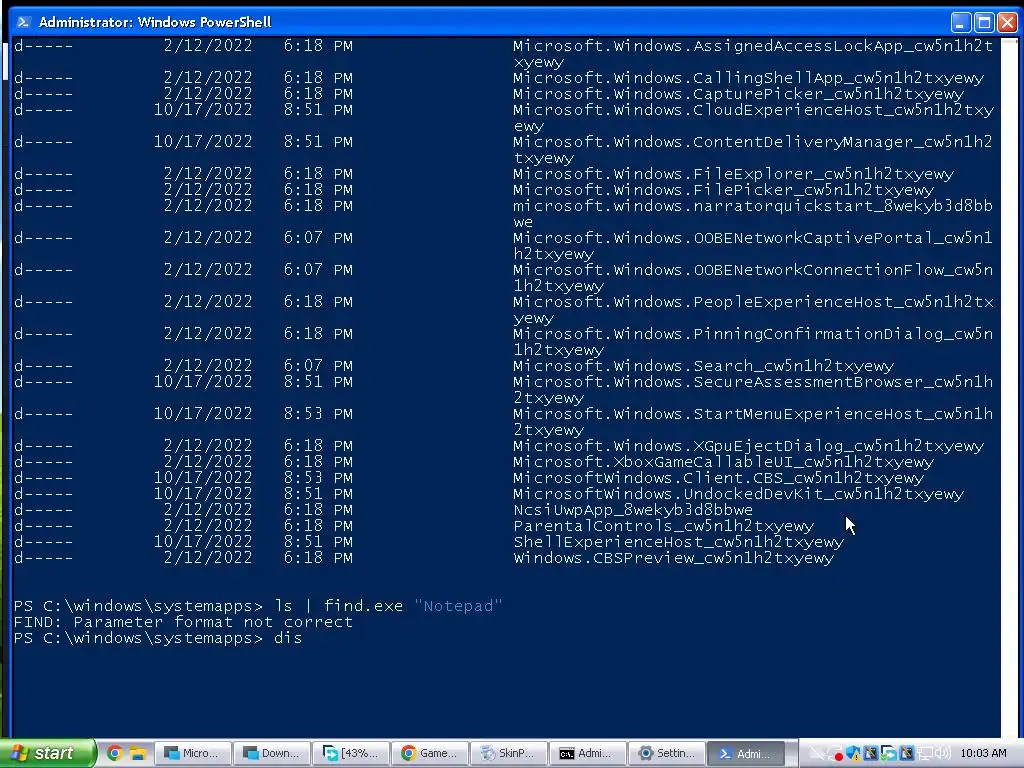Switch to the "Micro..." taskbar window

[193, 753]
